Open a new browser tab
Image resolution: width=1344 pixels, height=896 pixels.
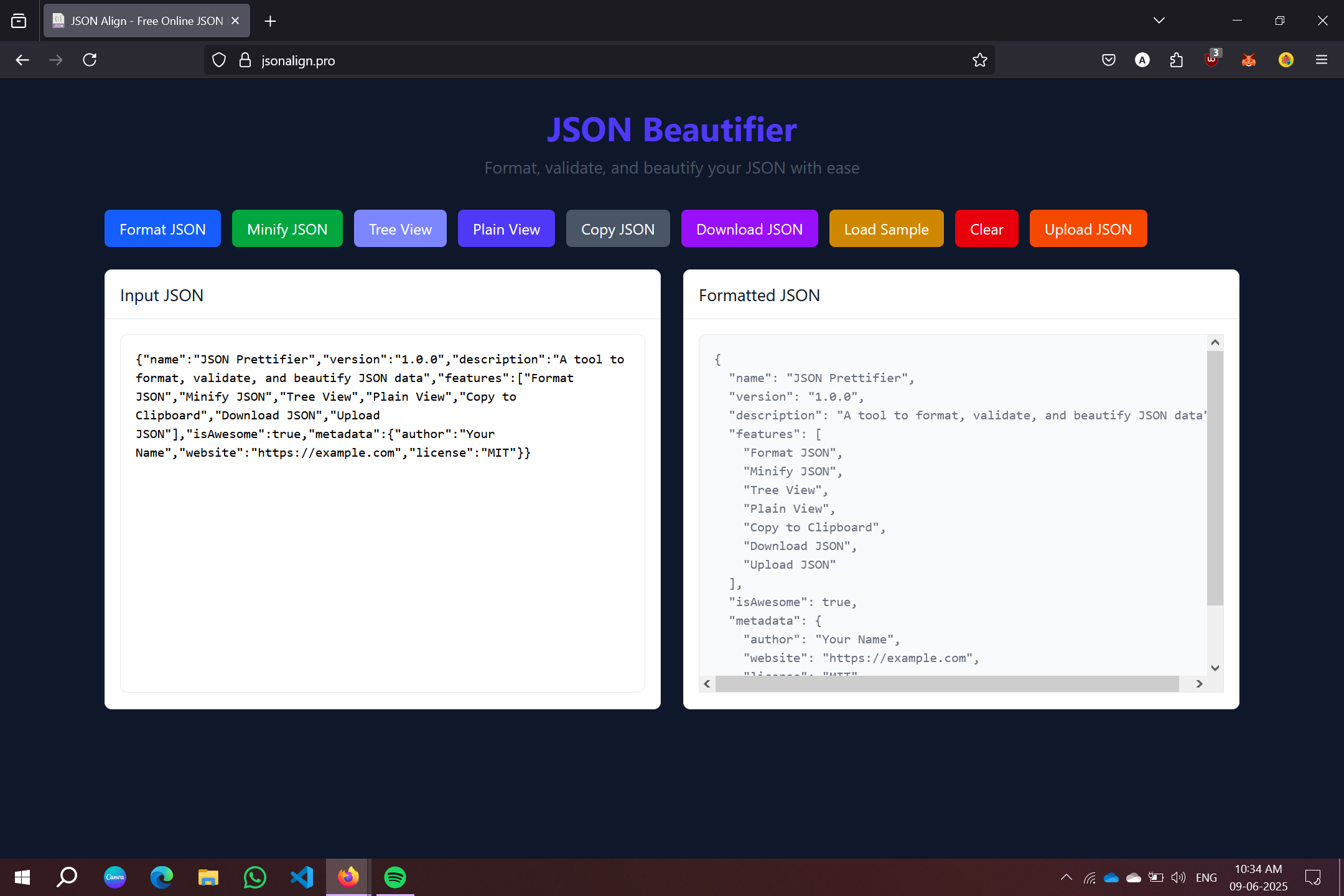point(270,21)
